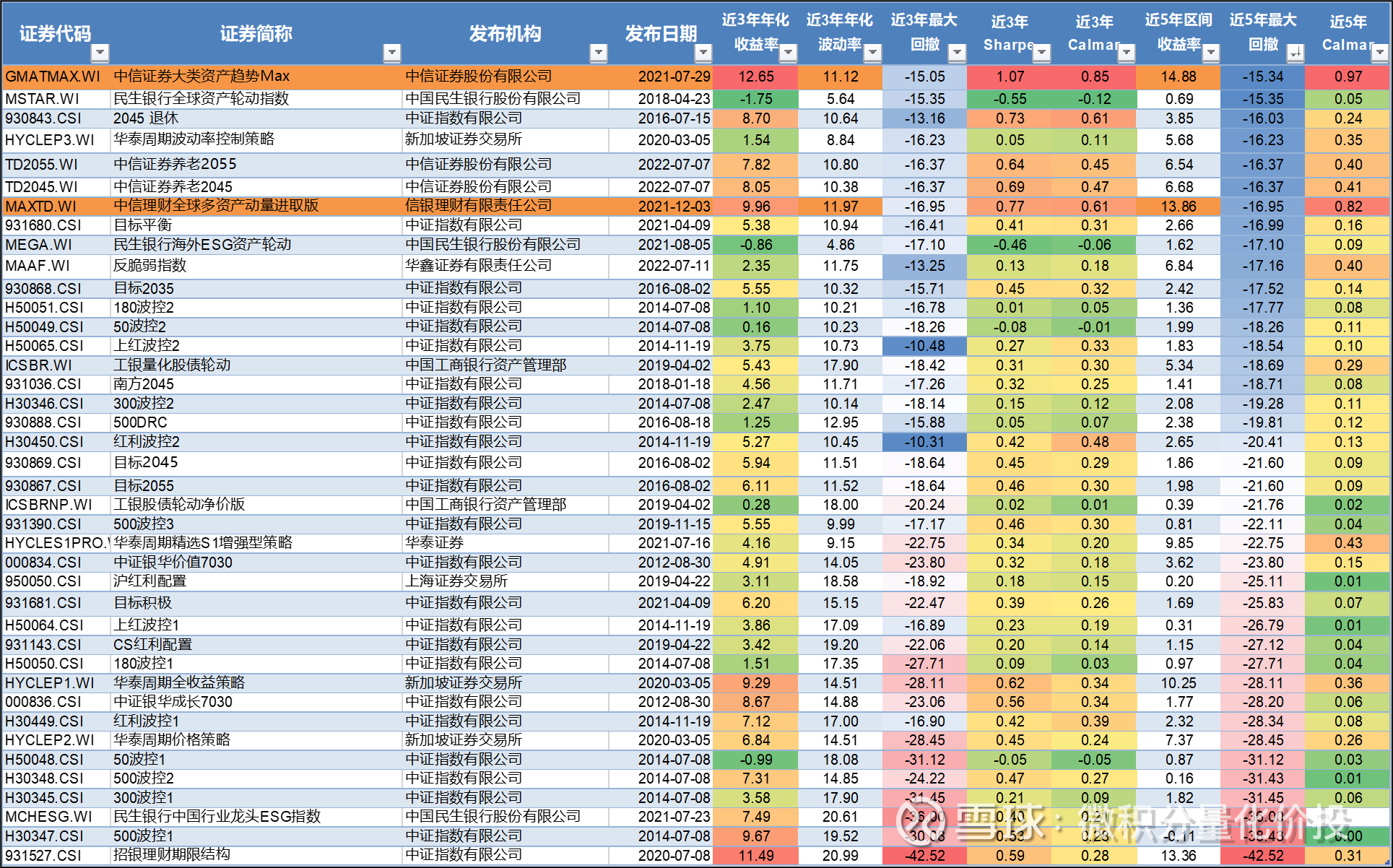This screenshot has width=1393, height=868.
Task: Select the 华泰证券 publisher cell
Action: point(505,543)
